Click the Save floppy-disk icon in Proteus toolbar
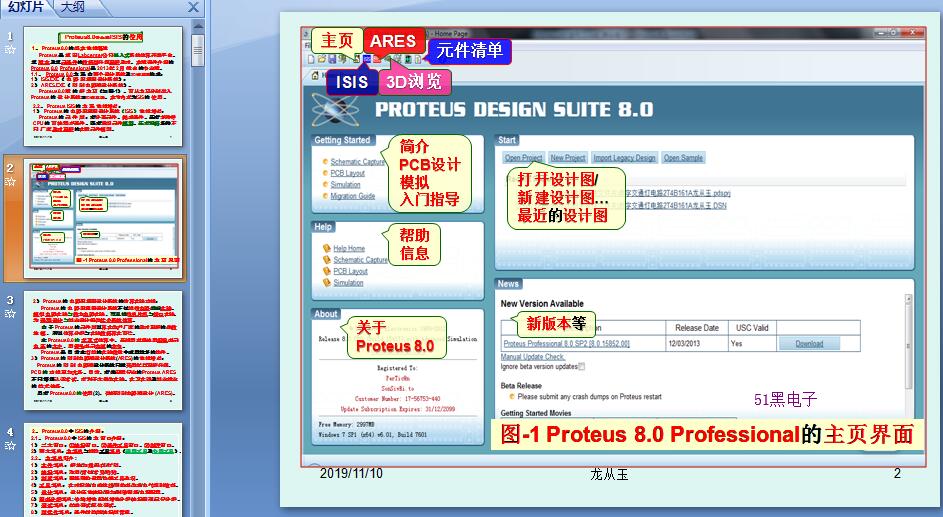The height and width of the screenshot is (517, 943). pyautogui.click(x=332, y=59)
